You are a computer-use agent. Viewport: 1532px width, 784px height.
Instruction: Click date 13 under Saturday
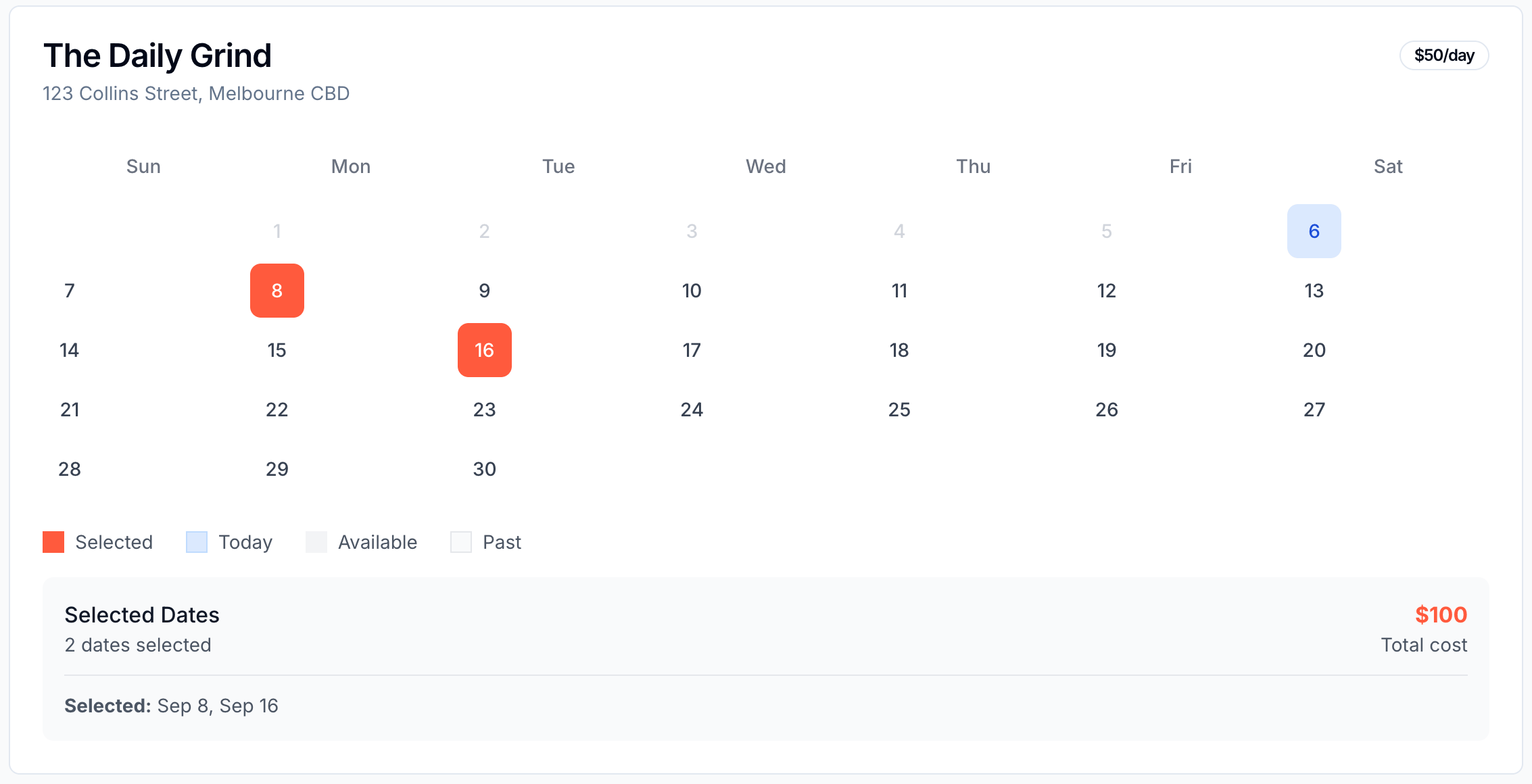pos(1314,291)
